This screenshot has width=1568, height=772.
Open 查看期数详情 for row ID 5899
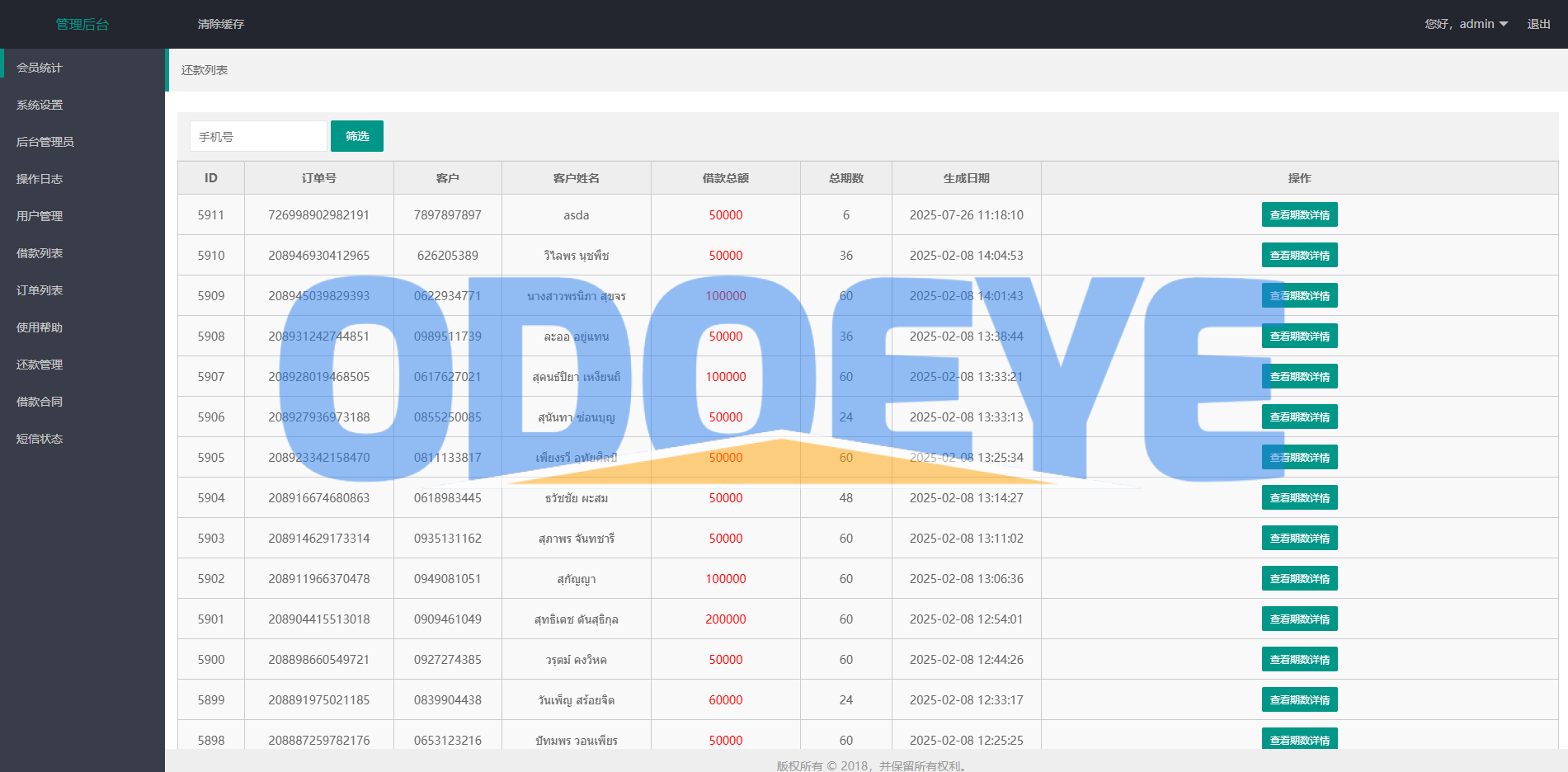[x=1299, y=699]
